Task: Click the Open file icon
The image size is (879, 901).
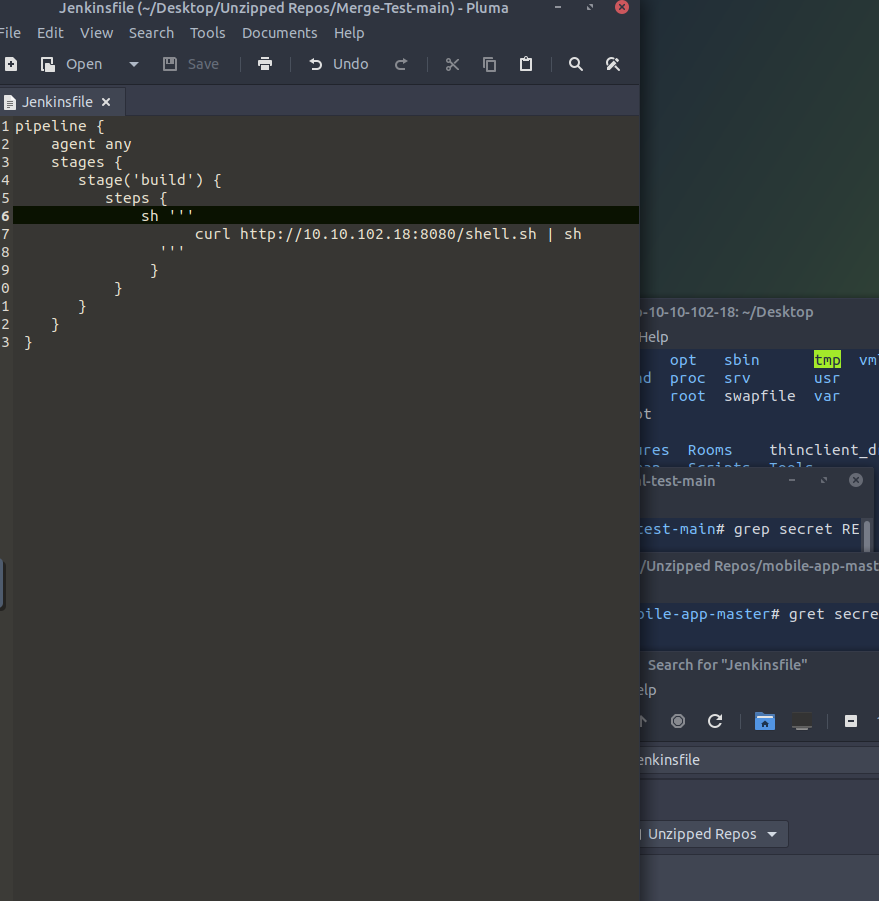Action: point(48,64)
